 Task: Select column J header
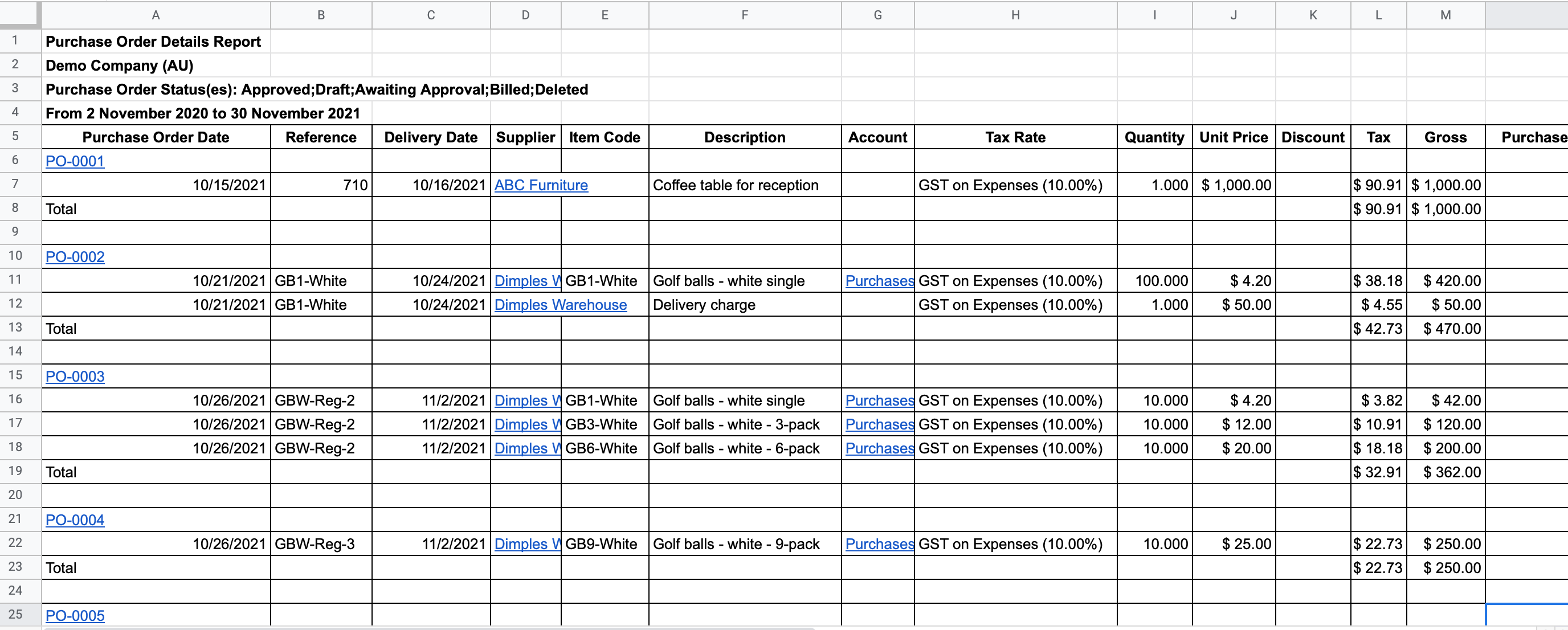(x=1234, y=15)
